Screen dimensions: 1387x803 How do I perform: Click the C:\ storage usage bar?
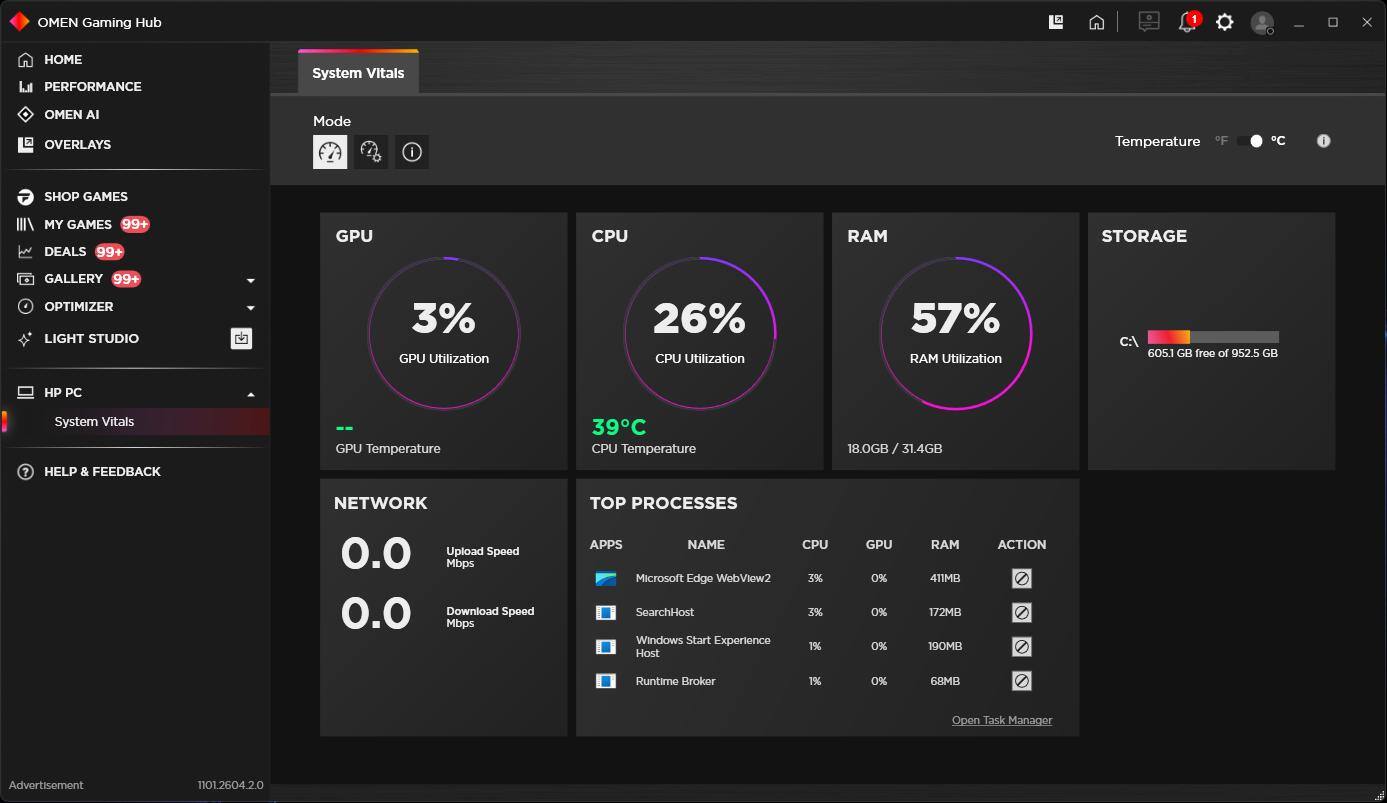click(x=1213, y=337)
